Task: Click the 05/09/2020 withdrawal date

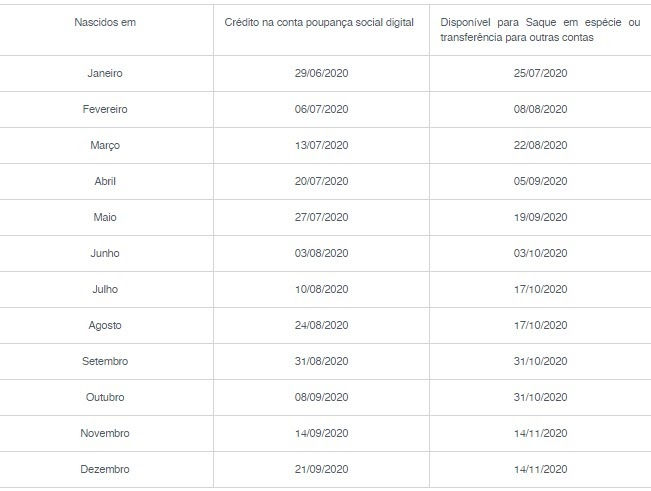Action: click(540, 181)
